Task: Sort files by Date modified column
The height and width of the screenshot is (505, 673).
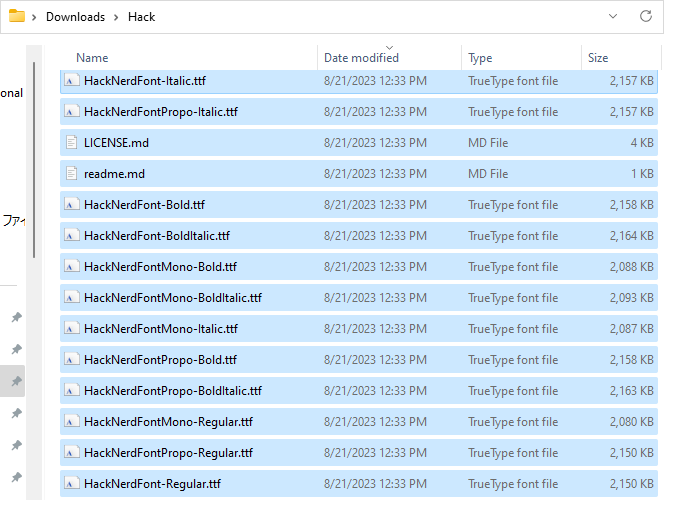Action: click(x=361, y=58)
